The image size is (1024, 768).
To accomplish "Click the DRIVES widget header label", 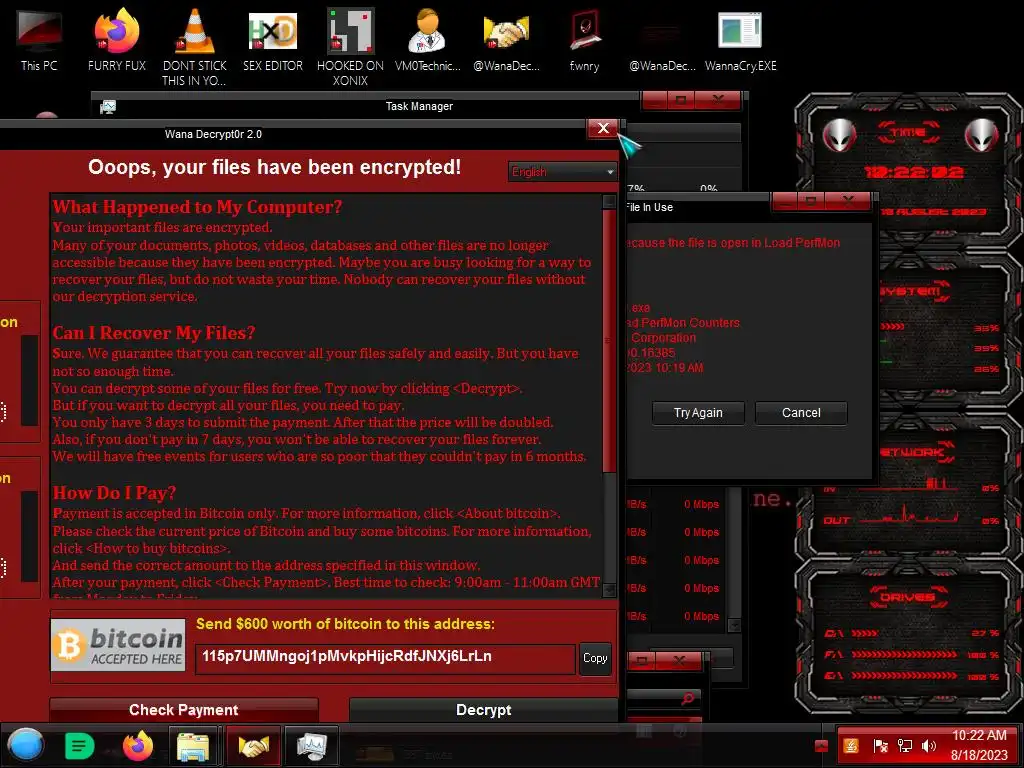I will 908,597.
